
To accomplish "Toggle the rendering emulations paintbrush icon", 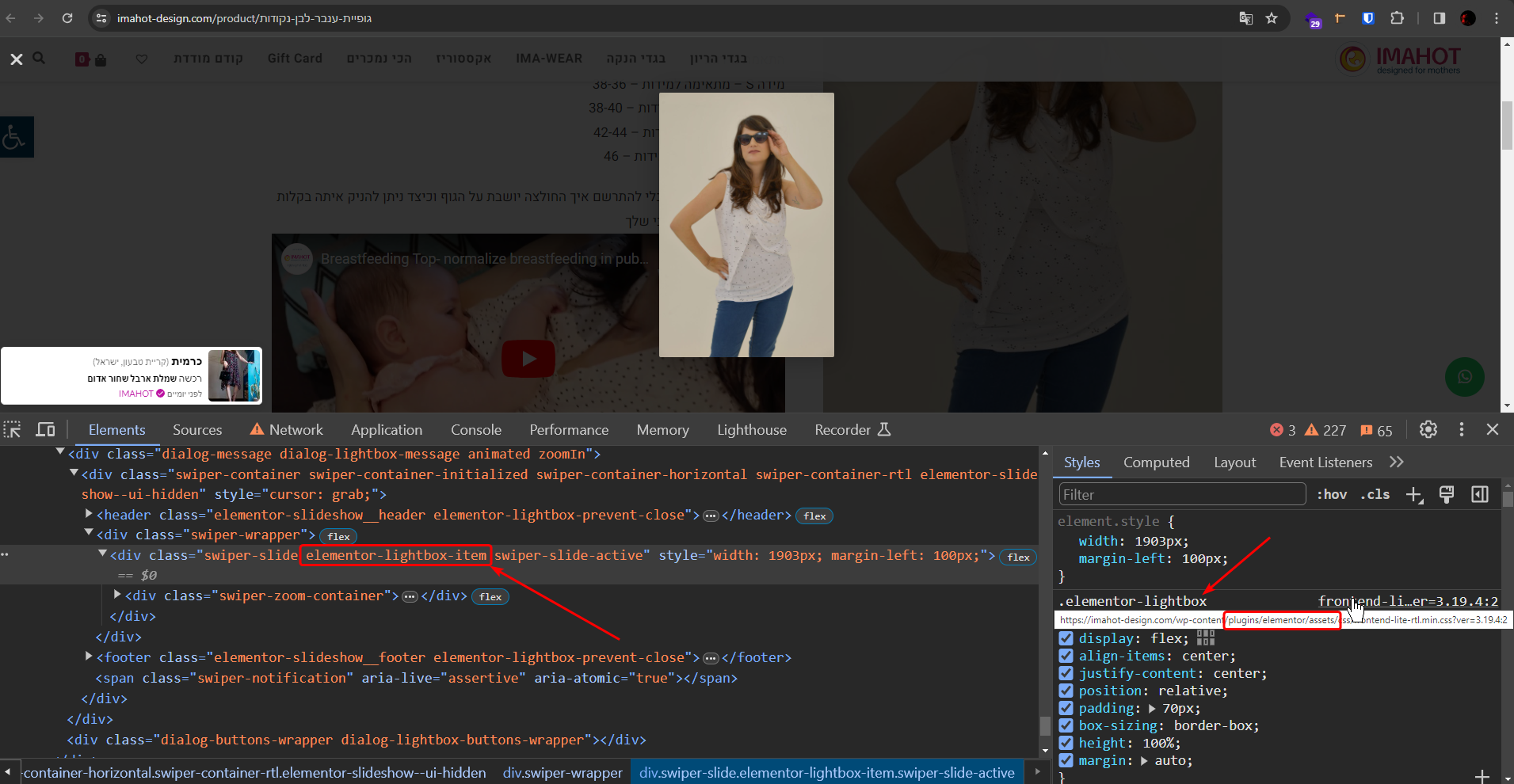I will tap(1447, 494).
